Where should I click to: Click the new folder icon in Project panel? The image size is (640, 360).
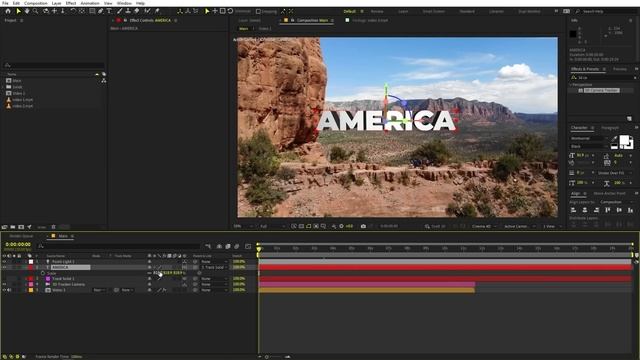13,227
